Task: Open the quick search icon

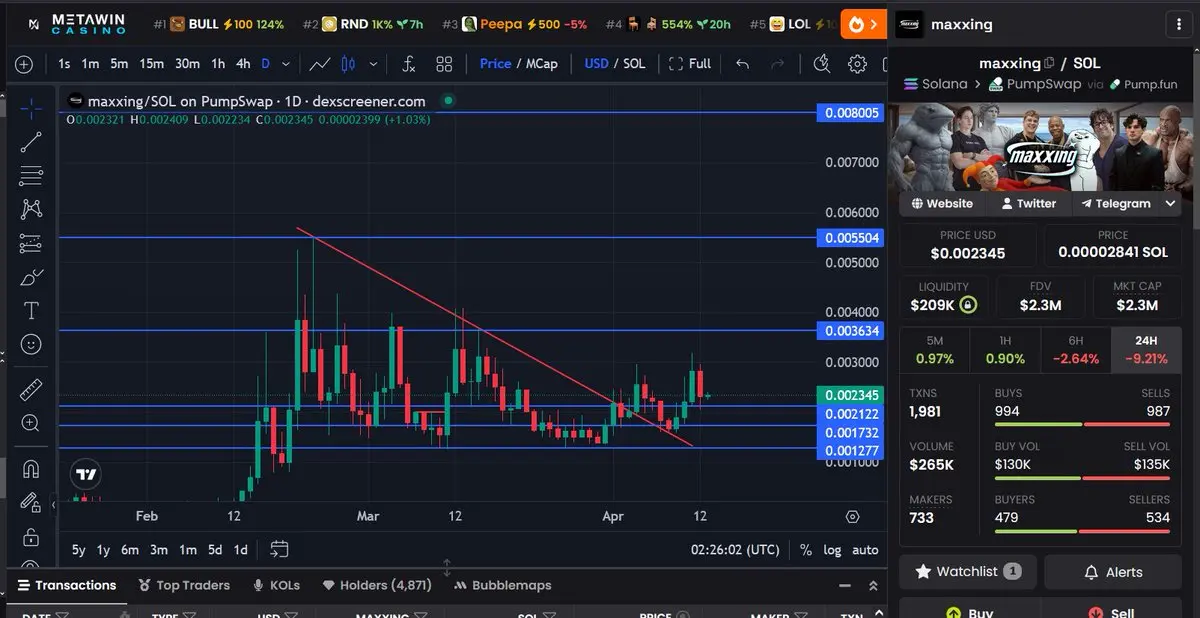Action: pyautogui.click(x=822, y=64)
